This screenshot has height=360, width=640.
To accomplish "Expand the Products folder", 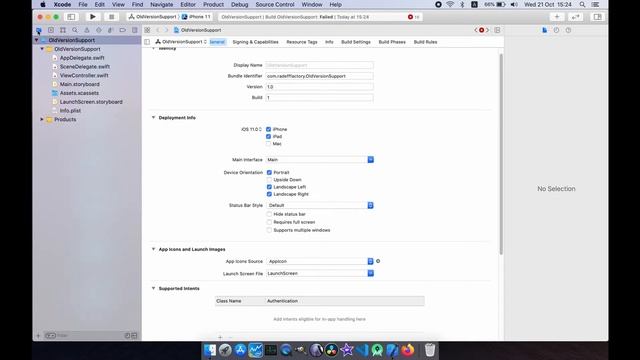I will [x=42, y=120].
